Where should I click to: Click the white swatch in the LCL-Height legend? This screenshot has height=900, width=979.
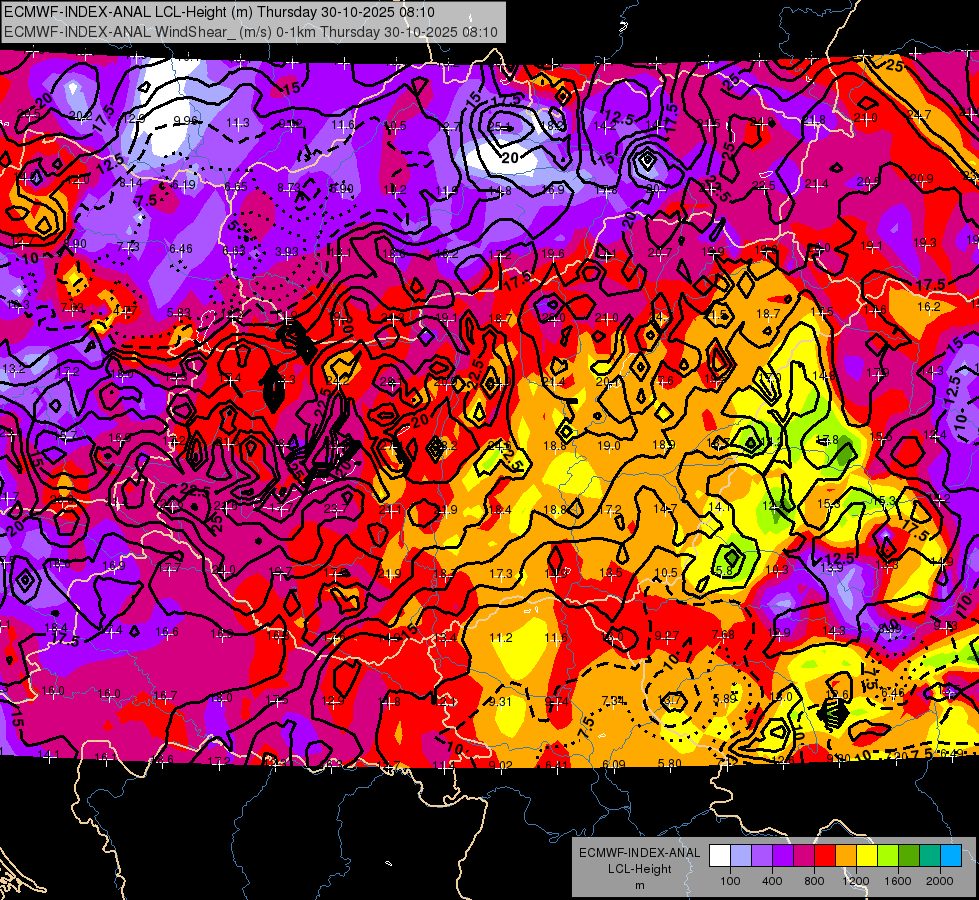click(x=720, y=856)
